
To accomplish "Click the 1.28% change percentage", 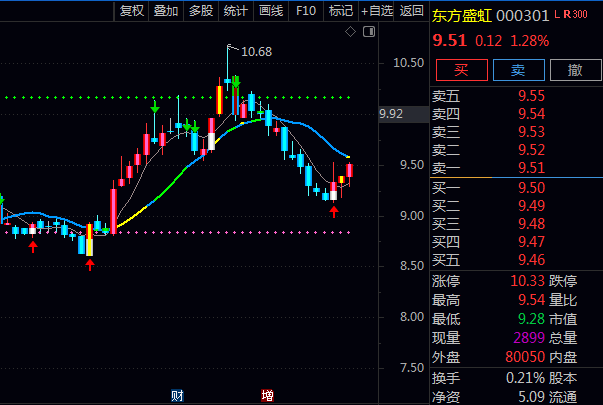I will [x=530, y=41].
